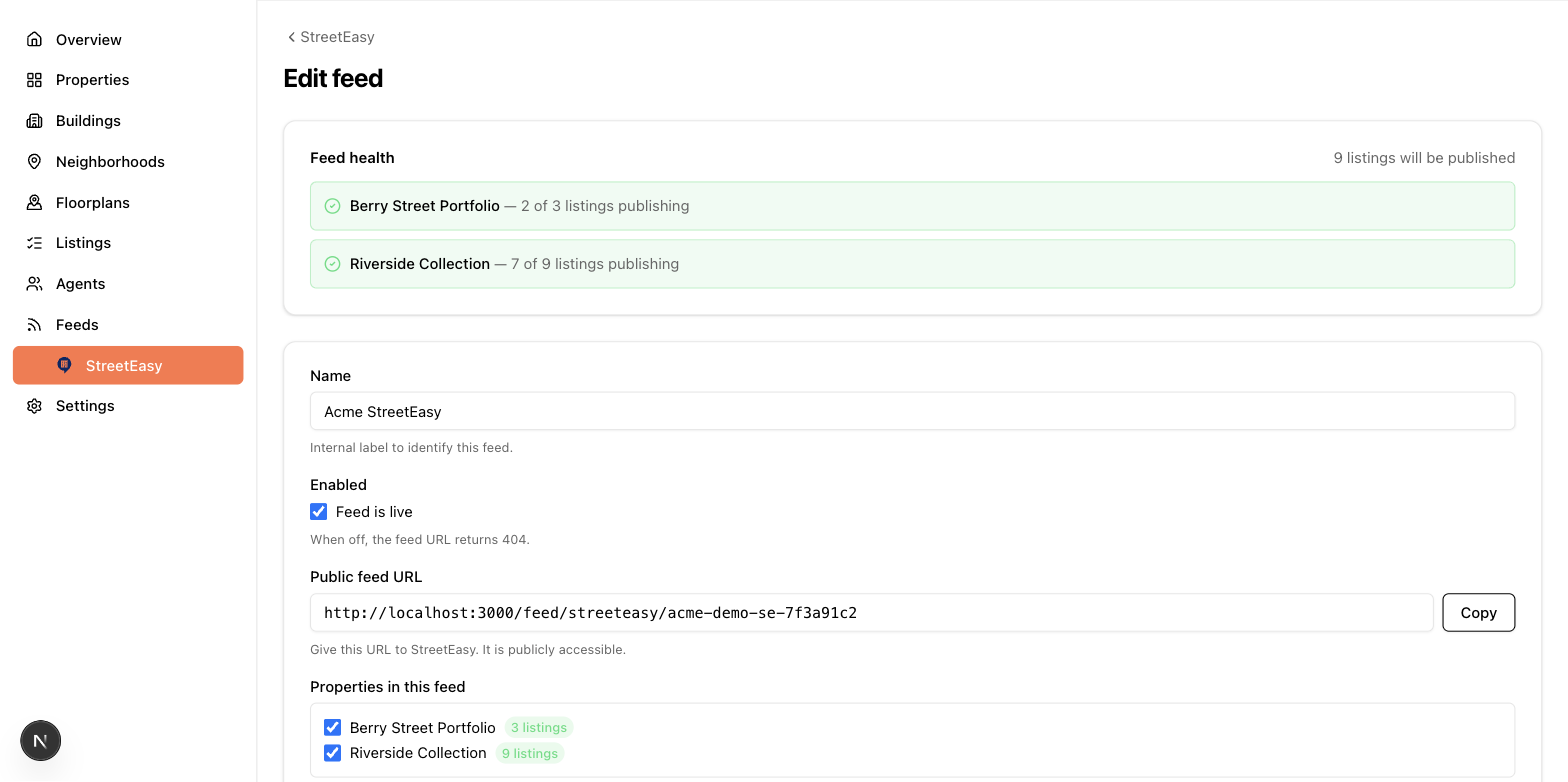Click the Neighborhoods map pin icon
The image size is (1568, 782).
click(x=34, y=162)
